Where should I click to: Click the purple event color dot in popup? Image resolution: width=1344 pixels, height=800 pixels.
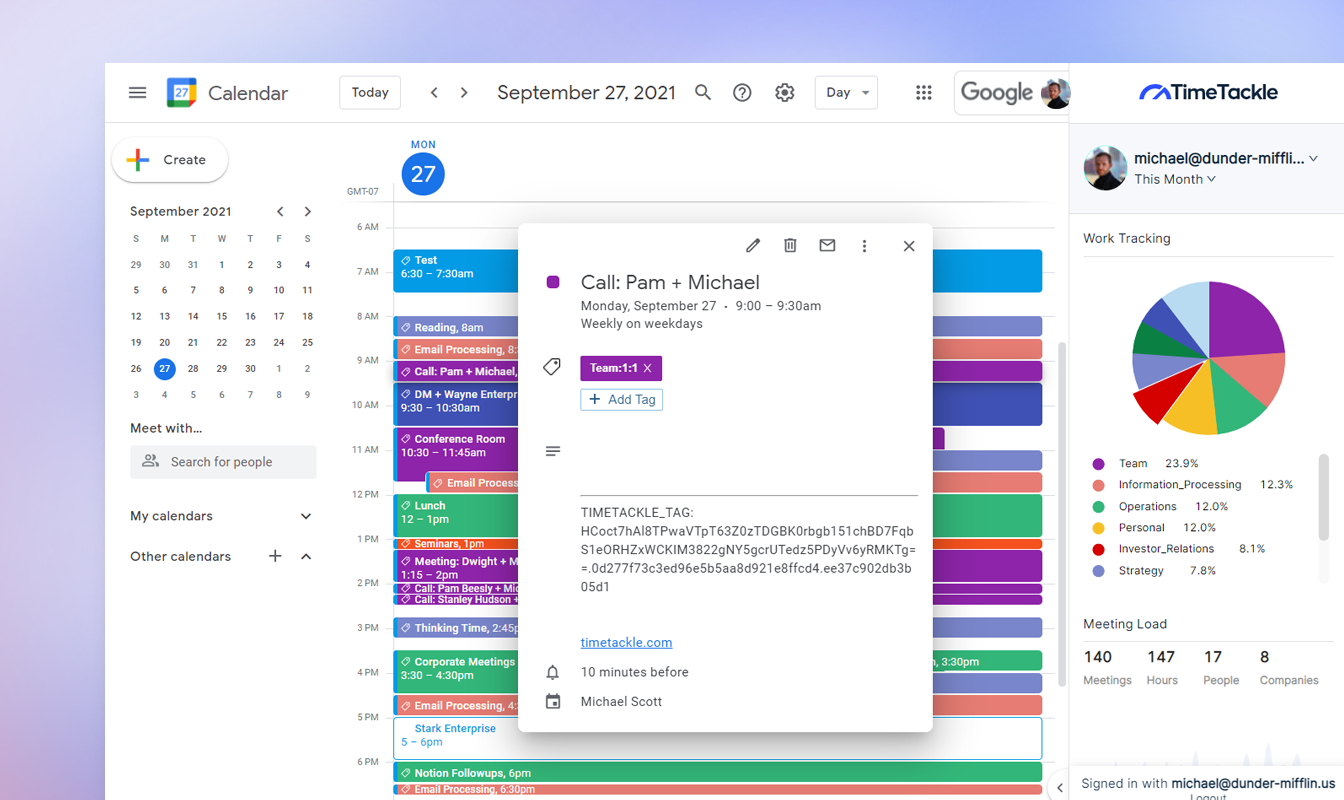pyautogui.click(x=553, y=282)
